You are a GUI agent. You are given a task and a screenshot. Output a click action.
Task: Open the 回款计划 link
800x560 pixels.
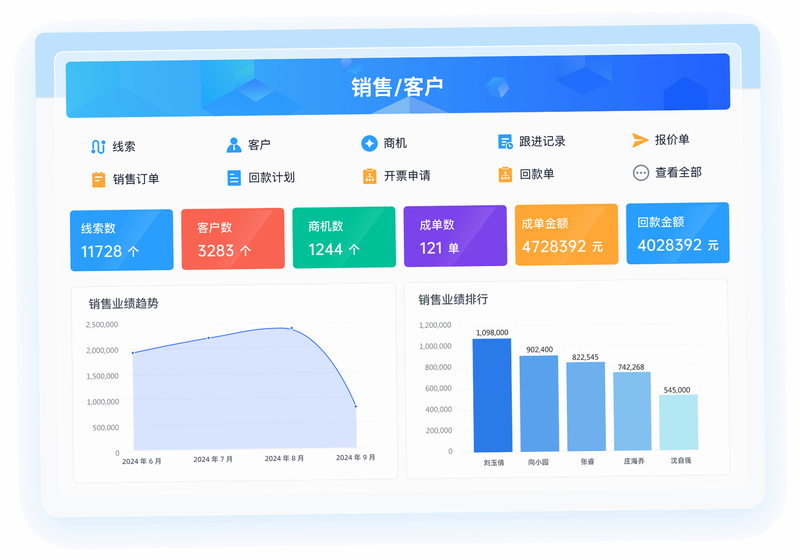271,177
